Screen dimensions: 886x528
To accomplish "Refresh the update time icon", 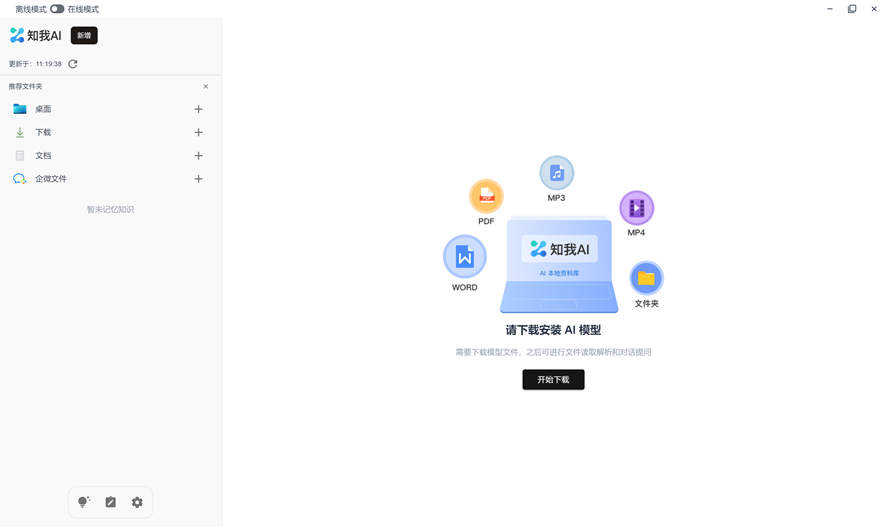I will pyautogui.click(x=73, y=64).
